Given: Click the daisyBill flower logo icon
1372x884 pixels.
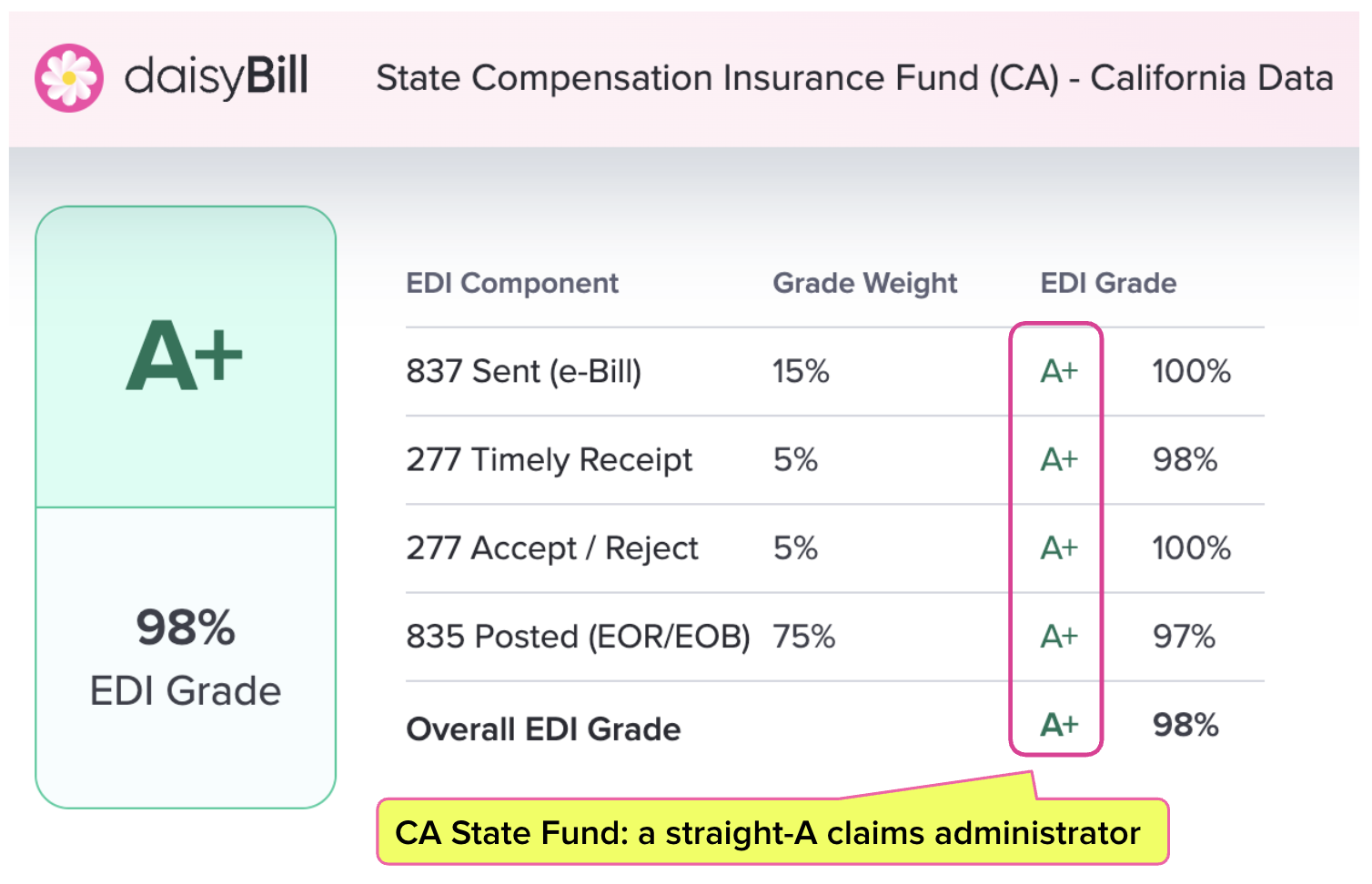Looking at the screenshot, I should click(x=69, y=78).
